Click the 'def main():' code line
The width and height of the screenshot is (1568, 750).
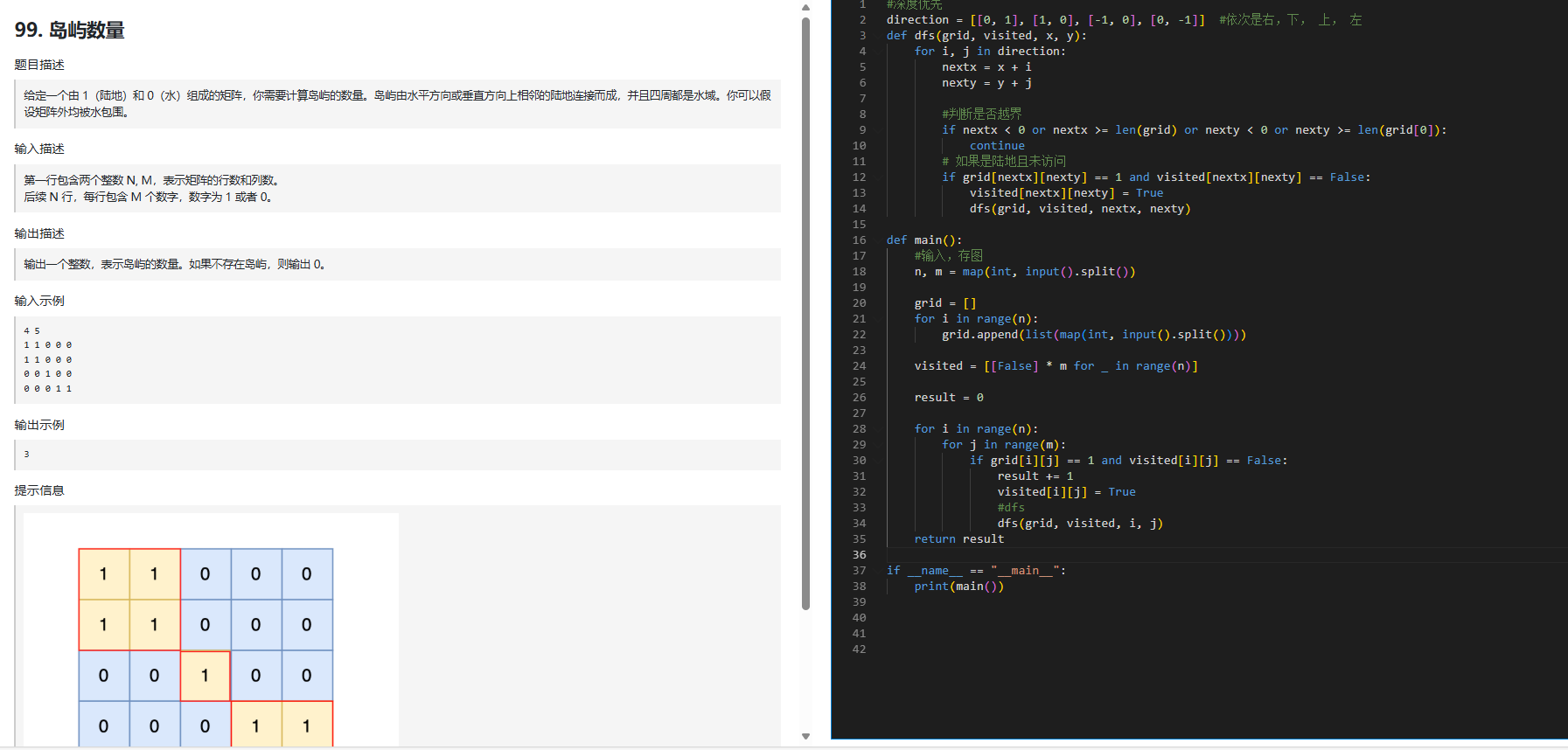[924, 240]
